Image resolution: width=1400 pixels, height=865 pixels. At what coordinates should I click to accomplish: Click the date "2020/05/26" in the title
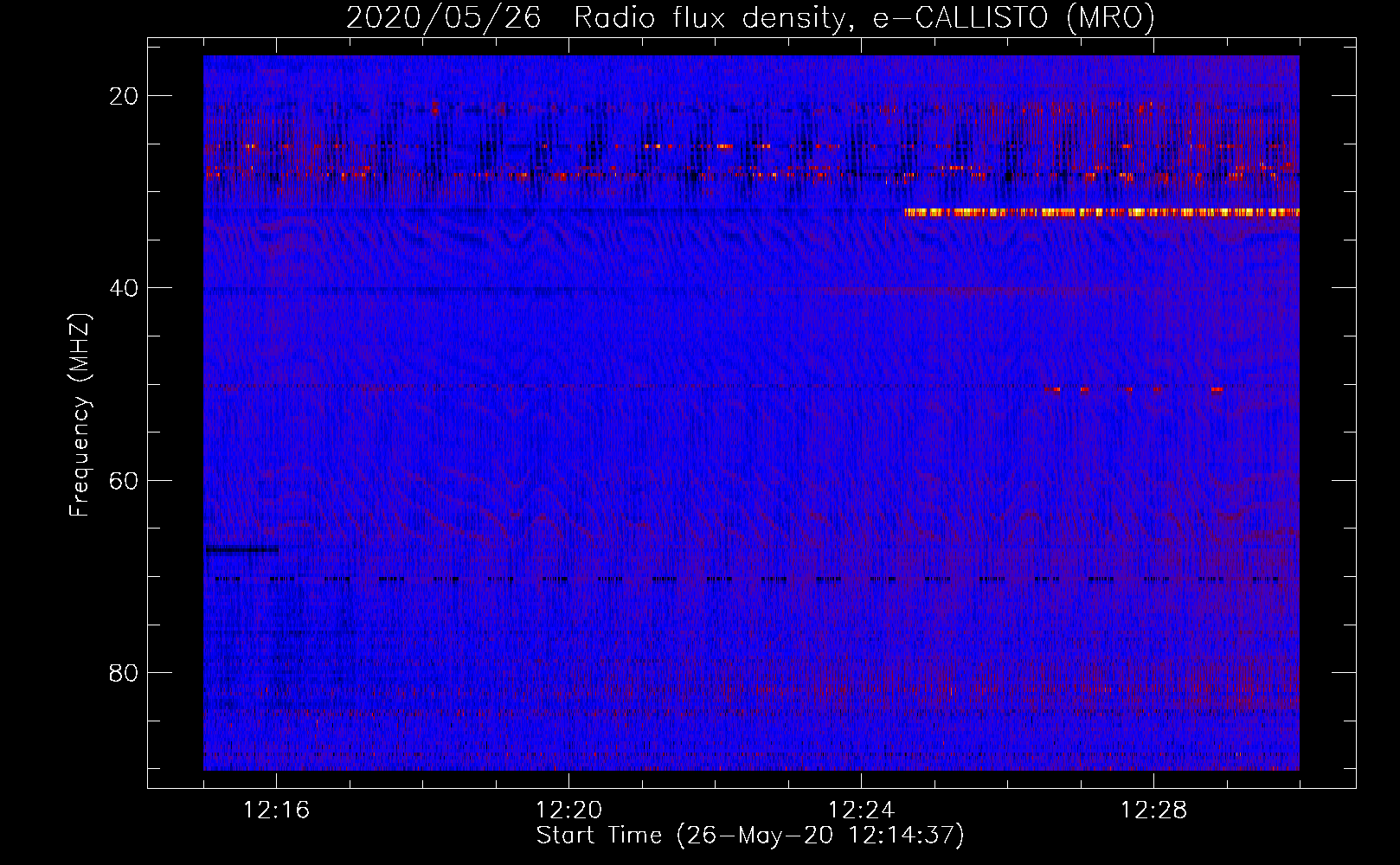click(443, 17)
